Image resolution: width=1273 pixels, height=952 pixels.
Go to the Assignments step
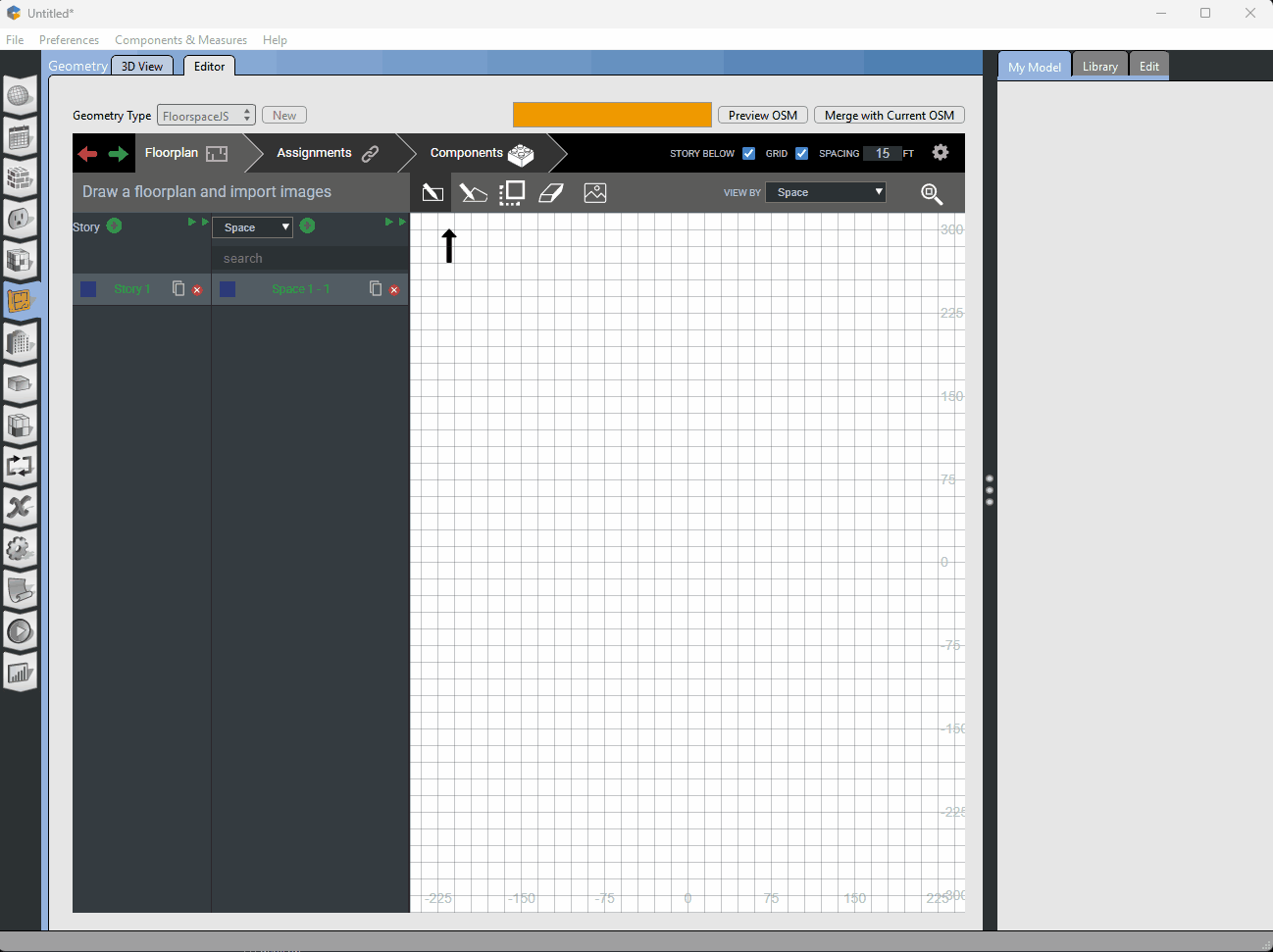point(328,153)
